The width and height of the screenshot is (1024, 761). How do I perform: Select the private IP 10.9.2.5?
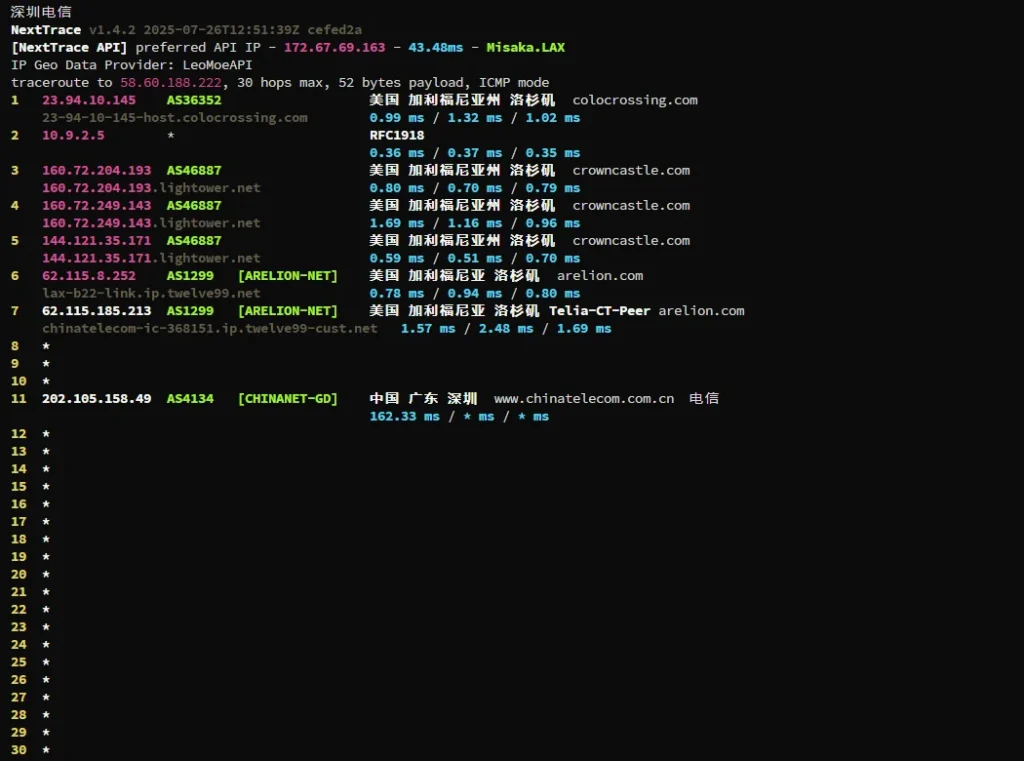pyautogui.click(x=72, y=135)
